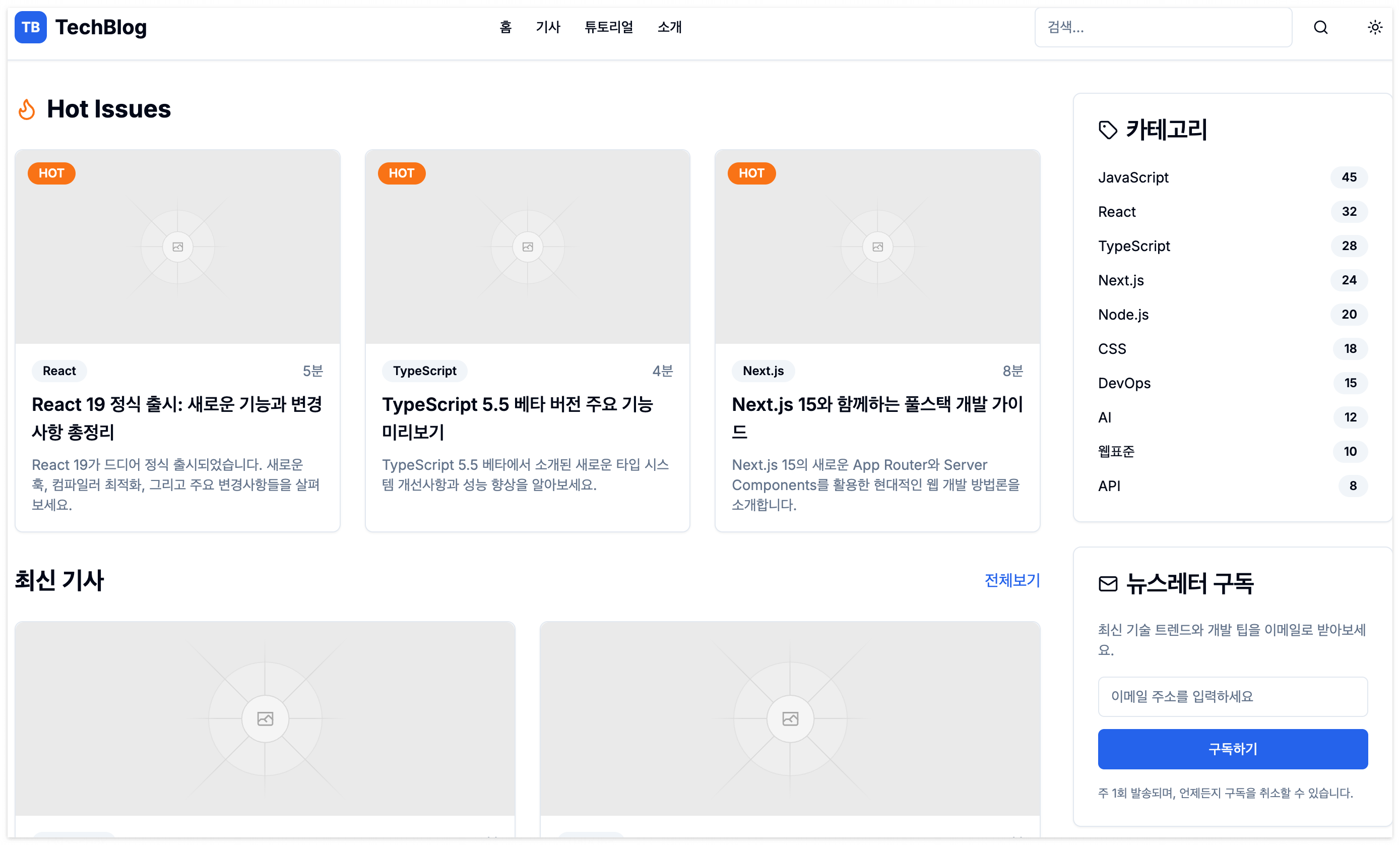Click the HOT badge on React card

pyautogui.click(x=51, y=173)
